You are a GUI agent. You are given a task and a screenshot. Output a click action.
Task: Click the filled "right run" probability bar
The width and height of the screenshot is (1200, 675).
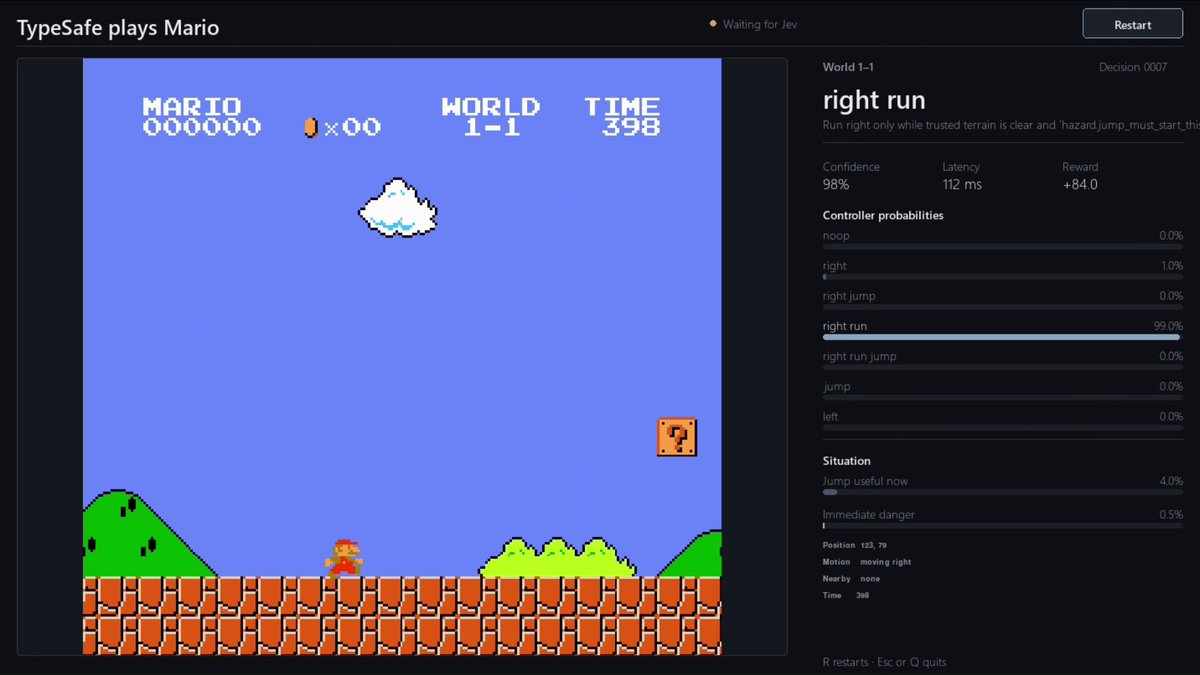(1003, 337)
